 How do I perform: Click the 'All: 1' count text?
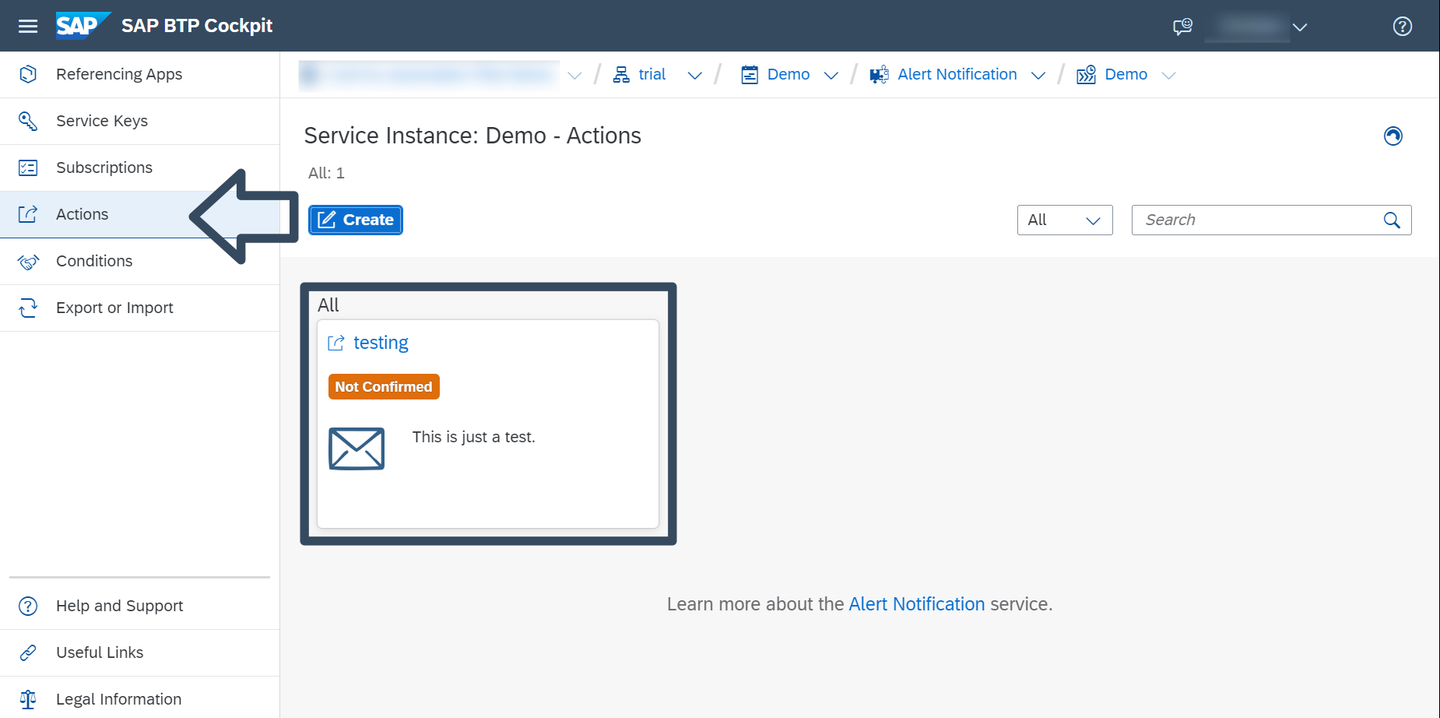pyautogui.click(x=326, y=173)
